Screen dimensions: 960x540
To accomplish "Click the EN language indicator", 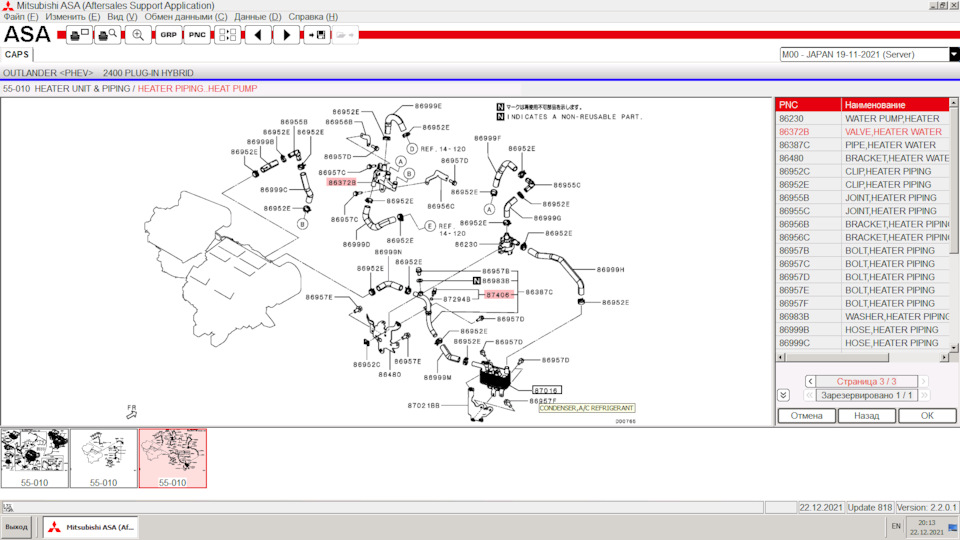I will [x=896, y=527].
